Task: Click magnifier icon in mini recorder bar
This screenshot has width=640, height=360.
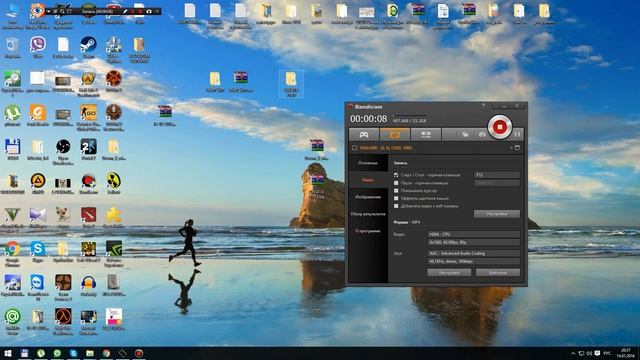Action: (62, 11)
